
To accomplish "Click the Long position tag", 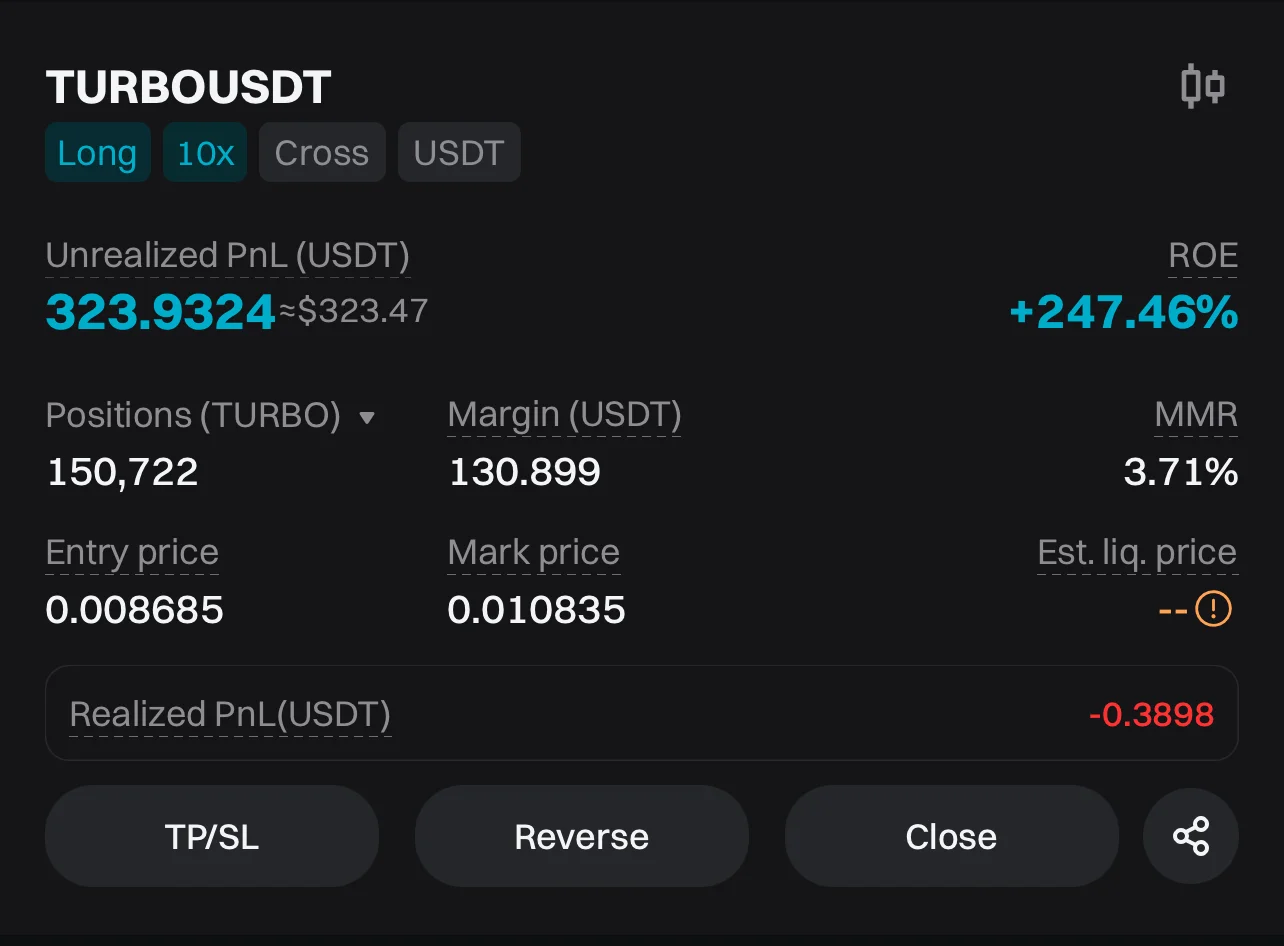I will pyautogui.click(x=97, y=153).
